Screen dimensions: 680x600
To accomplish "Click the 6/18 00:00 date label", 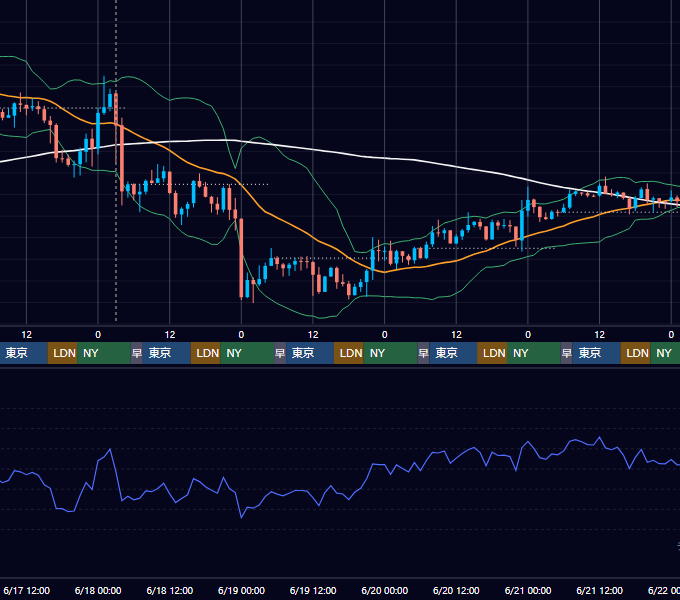I will click(98, 590).
